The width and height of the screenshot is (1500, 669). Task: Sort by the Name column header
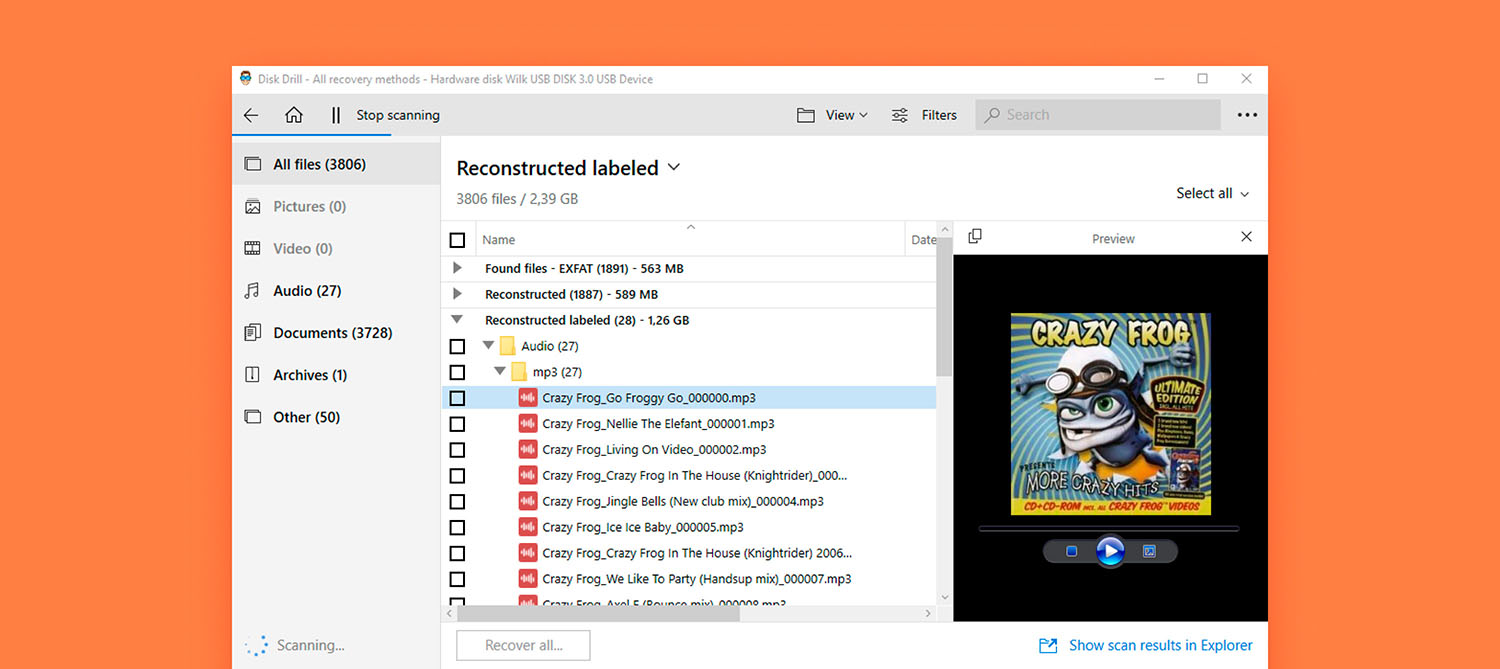499,240
